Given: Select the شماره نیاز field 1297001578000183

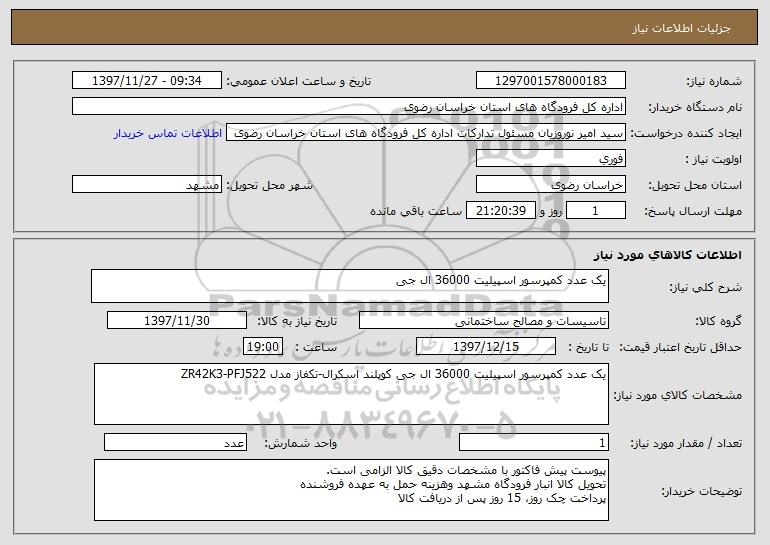Looking at the screenshot, I should pyautogui.click(x=550, y=80).
